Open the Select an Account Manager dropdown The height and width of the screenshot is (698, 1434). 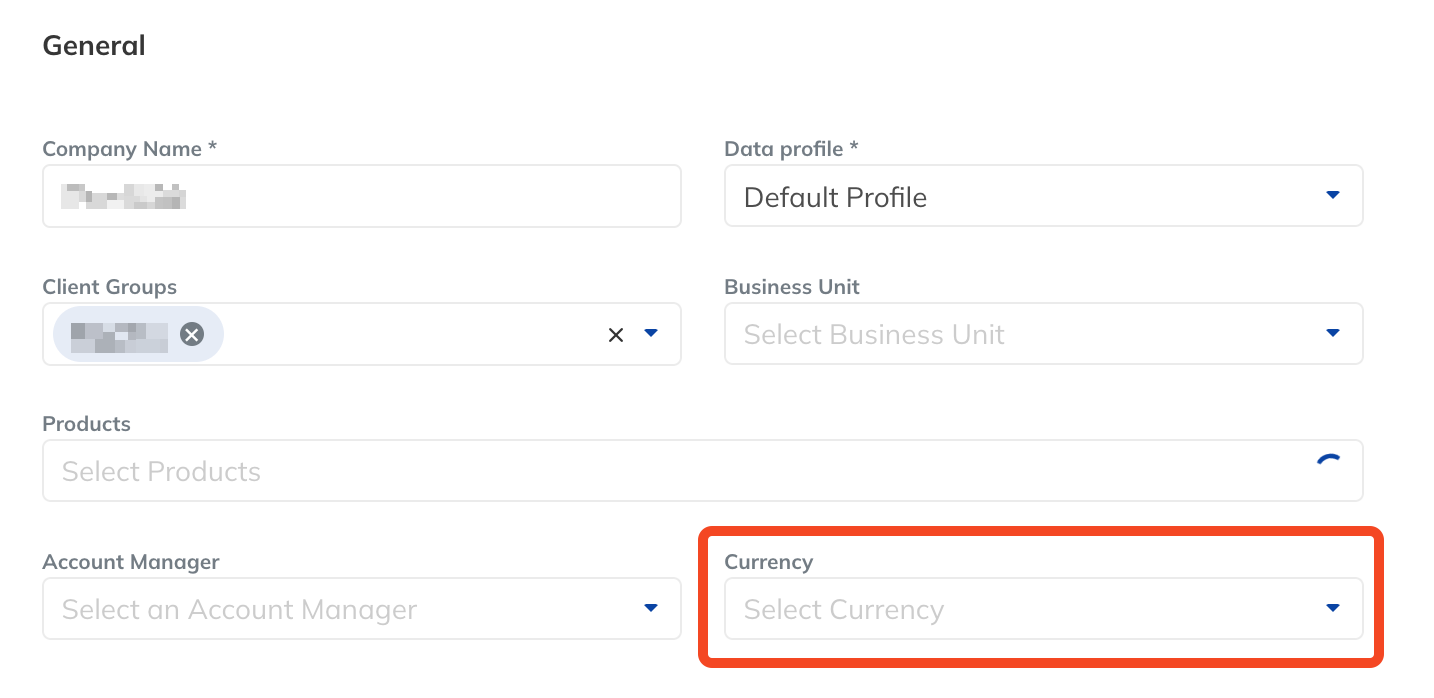(362, 609)
